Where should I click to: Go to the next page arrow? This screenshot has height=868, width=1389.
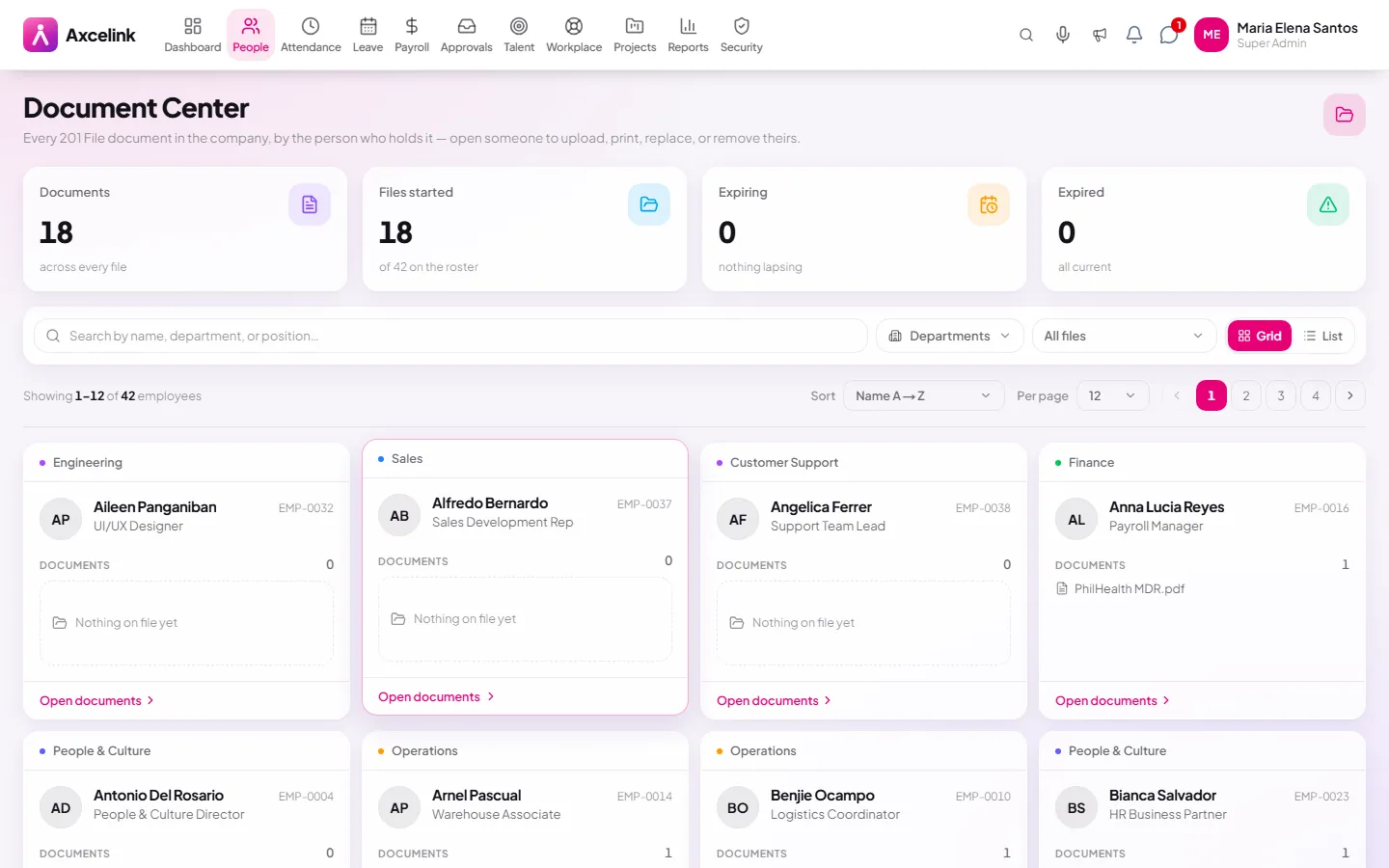tap(1350, 395)
